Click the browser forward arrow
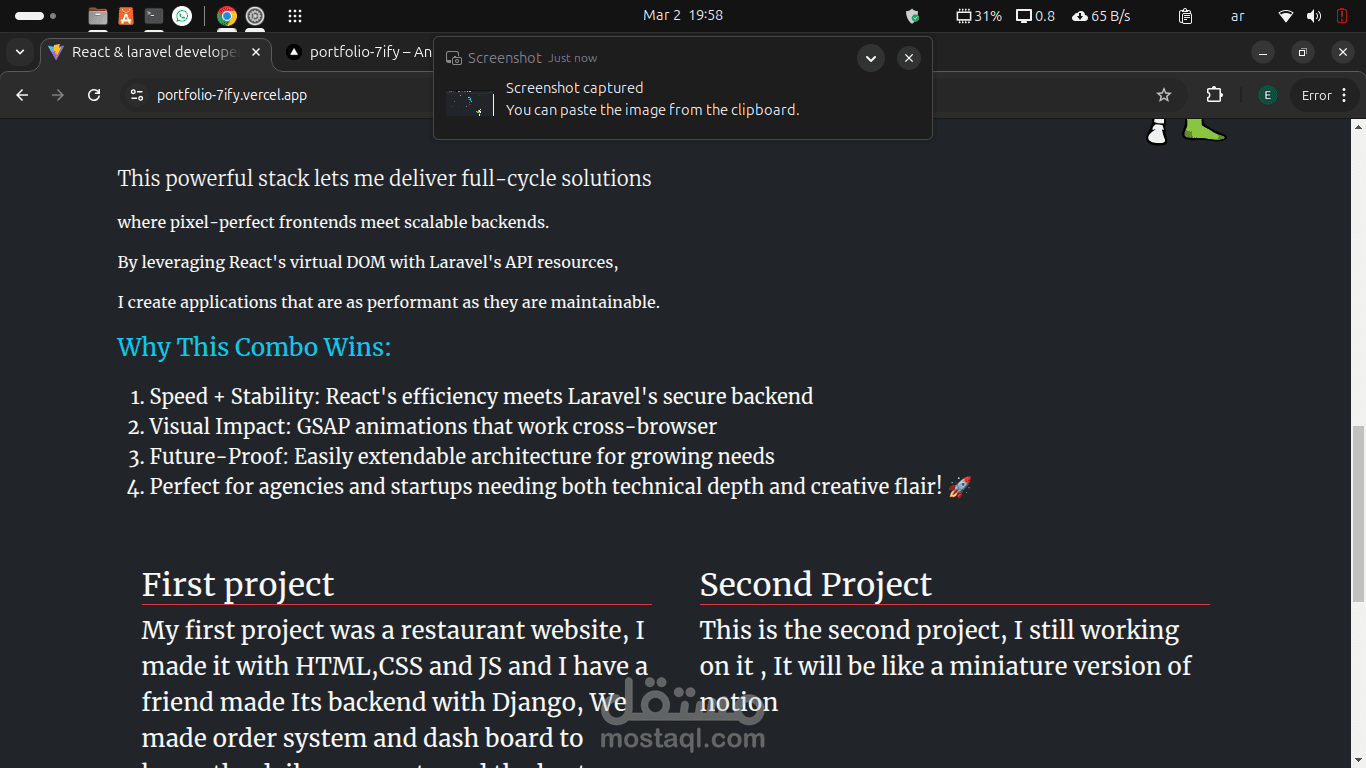This screenshot has width=1366, height=768. point(58,95)
